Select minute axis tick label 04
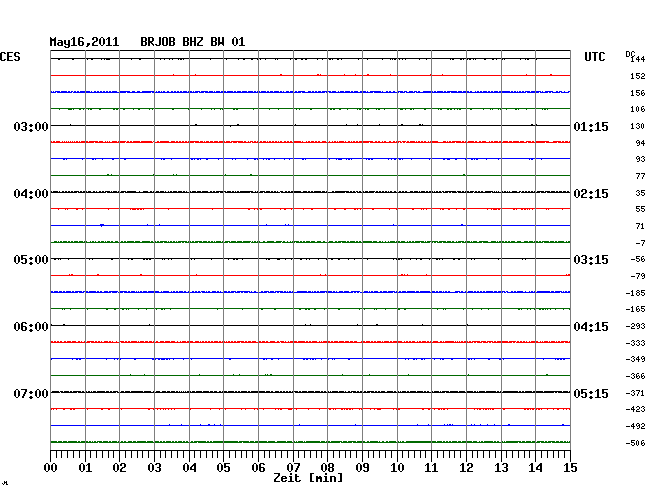The height and width of the screenshot is (494, 650). pyautogui.click(x=189, y=468)
